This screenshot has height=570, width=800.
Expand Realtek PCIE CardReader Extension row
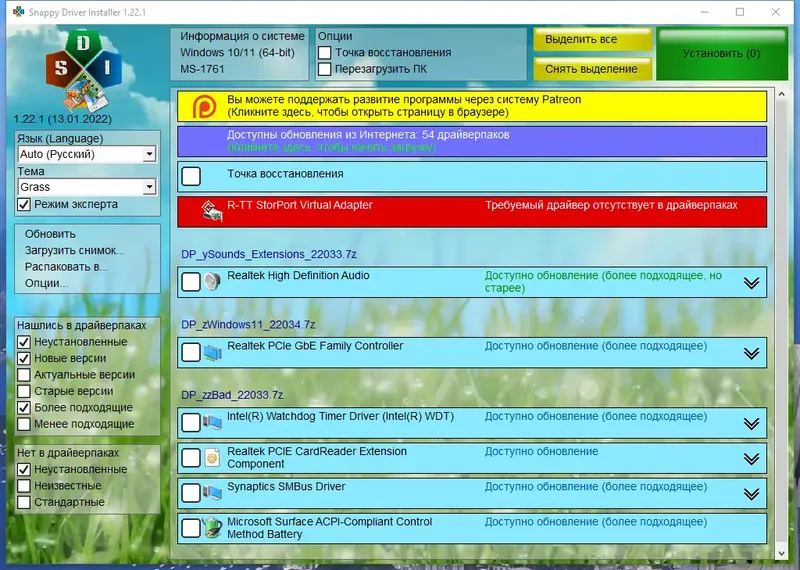tap(751, 459)
